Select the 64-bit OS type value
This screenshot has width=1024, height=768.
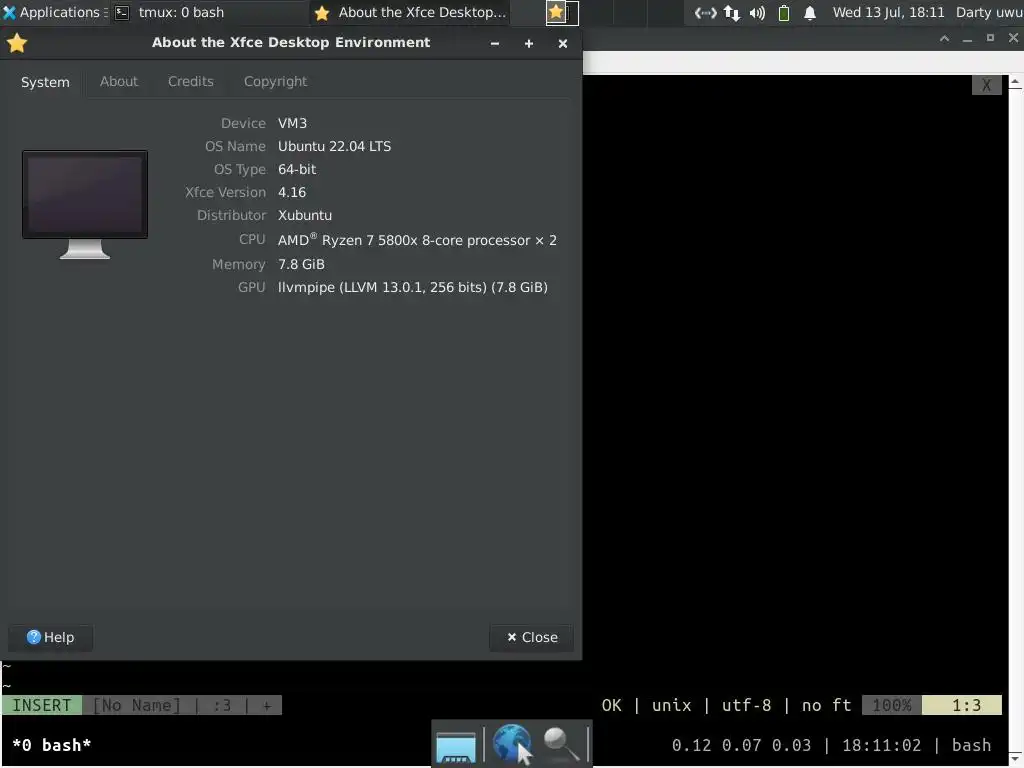(x=297, y=169)
